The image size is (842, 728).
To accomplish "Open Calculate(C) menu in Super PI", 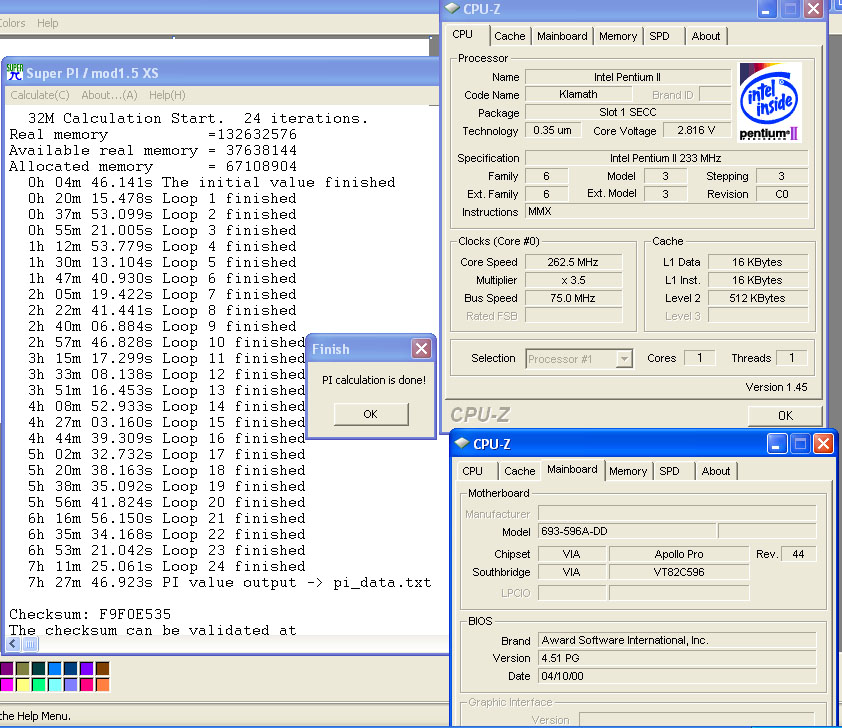I will click(x=40, y=95).
